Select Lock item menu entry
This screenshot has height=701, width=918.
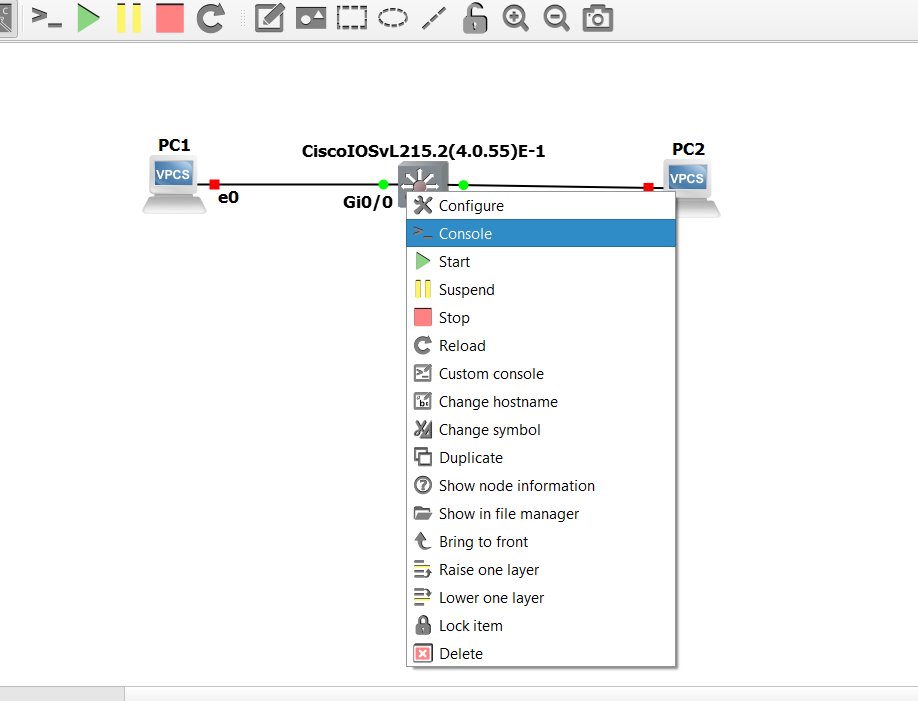point(541,627)
